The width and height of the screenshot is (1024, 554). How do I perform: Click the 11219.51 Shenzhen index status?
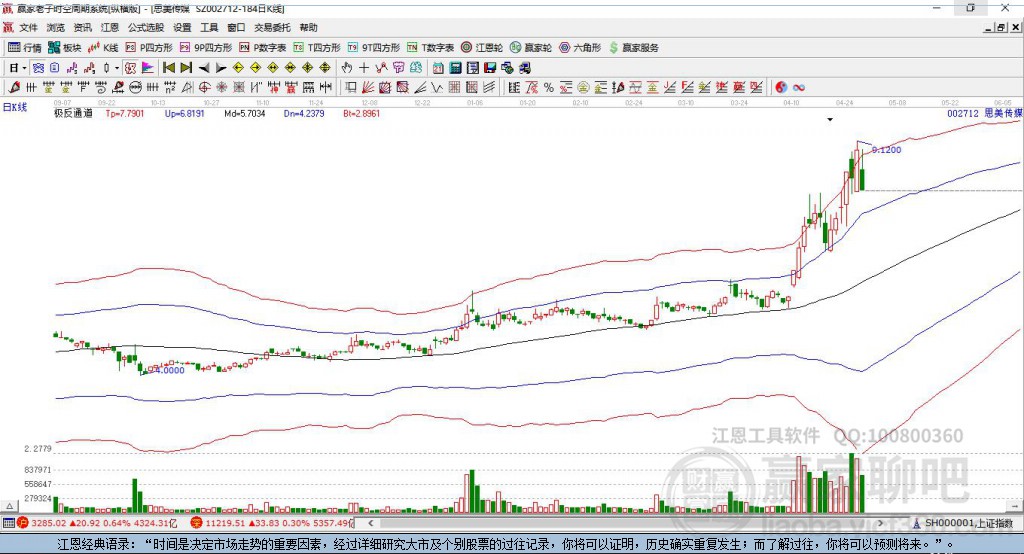(225, 523)
